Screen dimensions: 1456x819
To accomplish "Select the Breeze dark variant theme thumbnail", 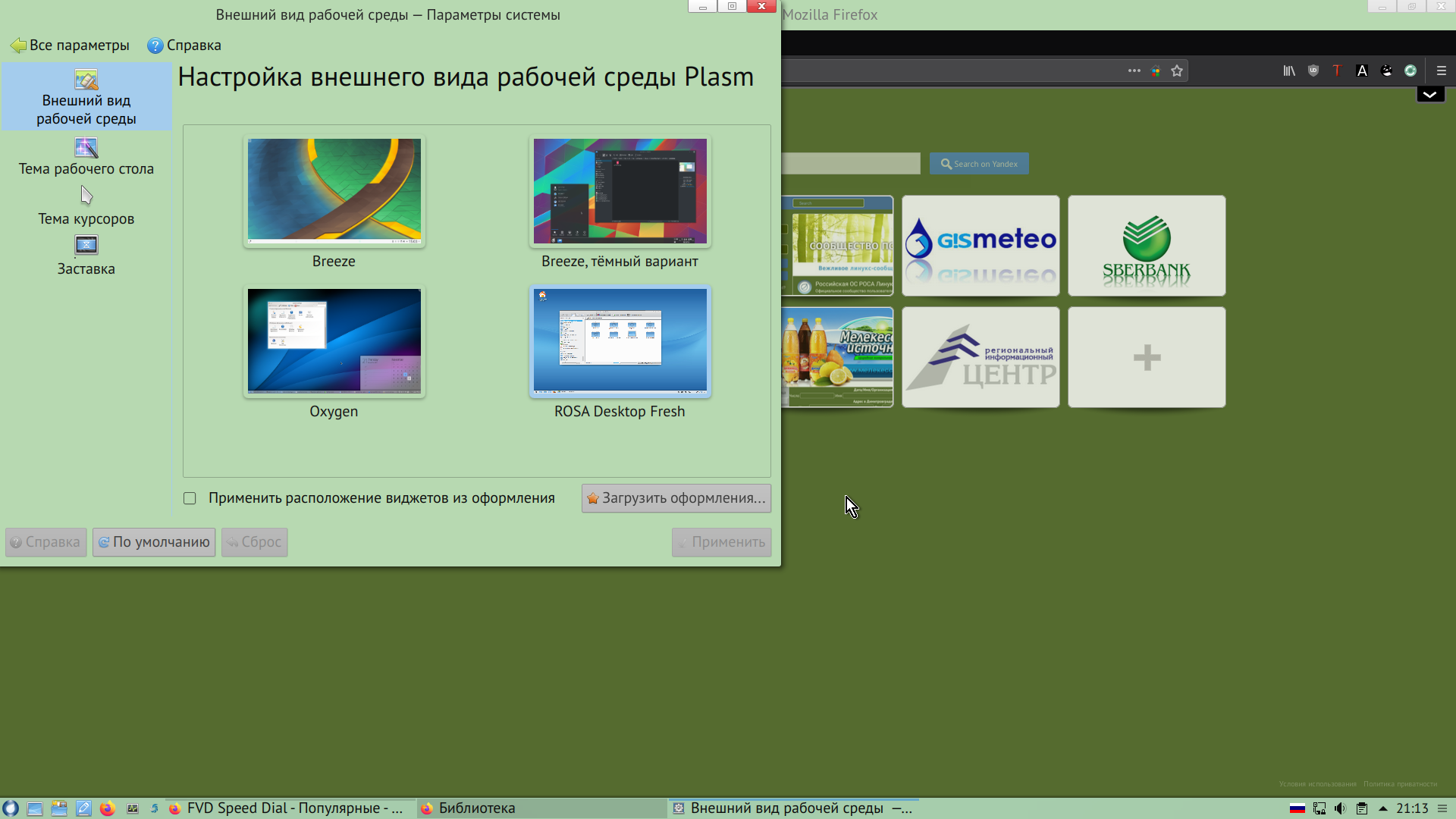I will pos(620,191).
